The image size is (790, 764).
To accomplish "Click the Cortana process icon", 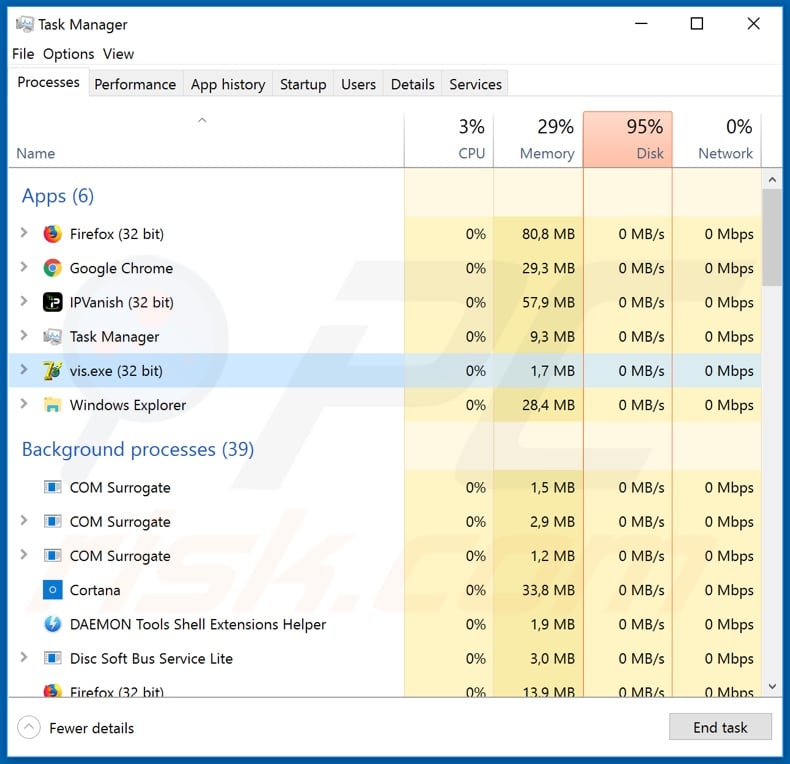I will click(52, 590).
